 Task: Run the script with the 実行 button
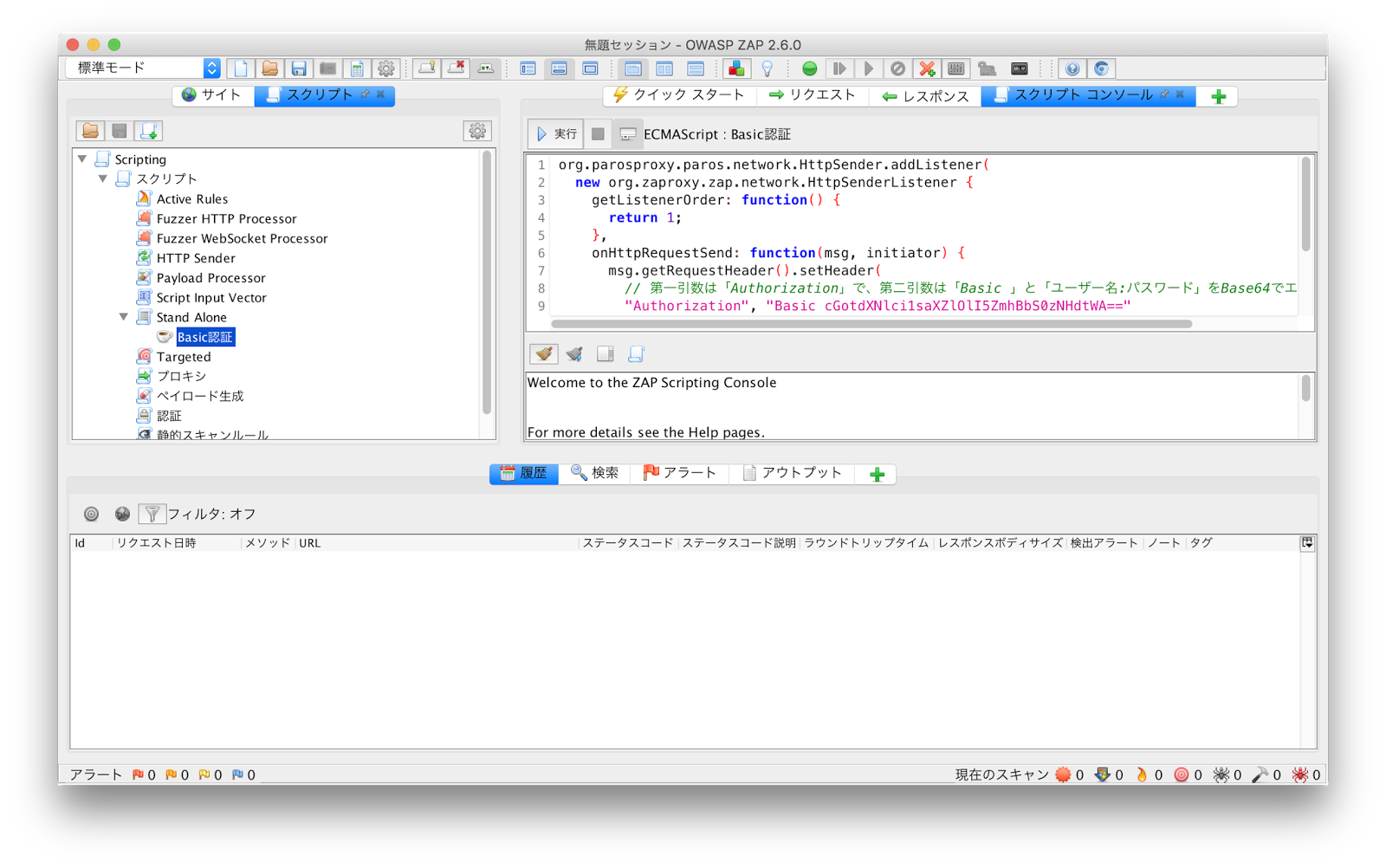(555, 134)
